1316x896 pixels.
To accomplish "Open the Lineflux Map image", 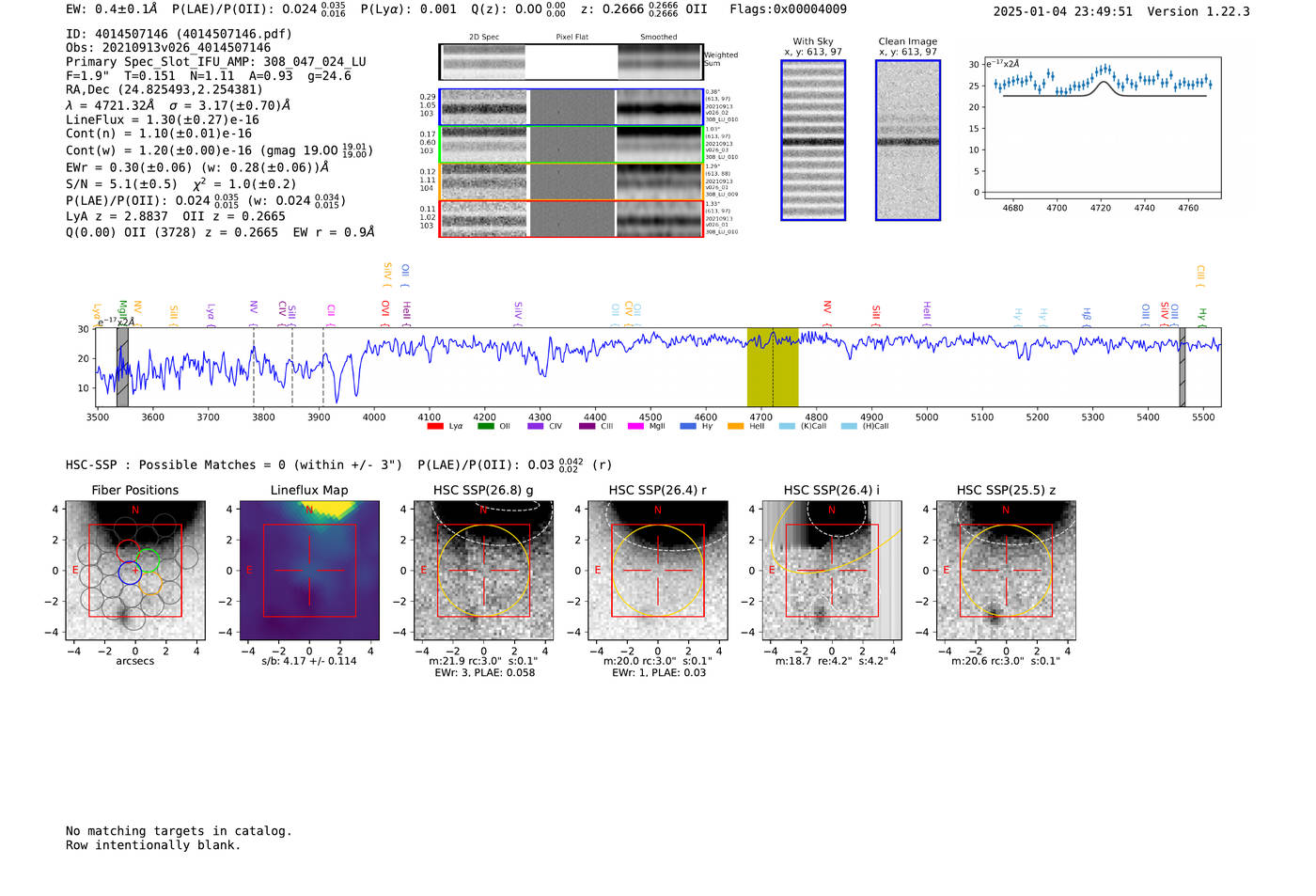I will coord(309,571).
